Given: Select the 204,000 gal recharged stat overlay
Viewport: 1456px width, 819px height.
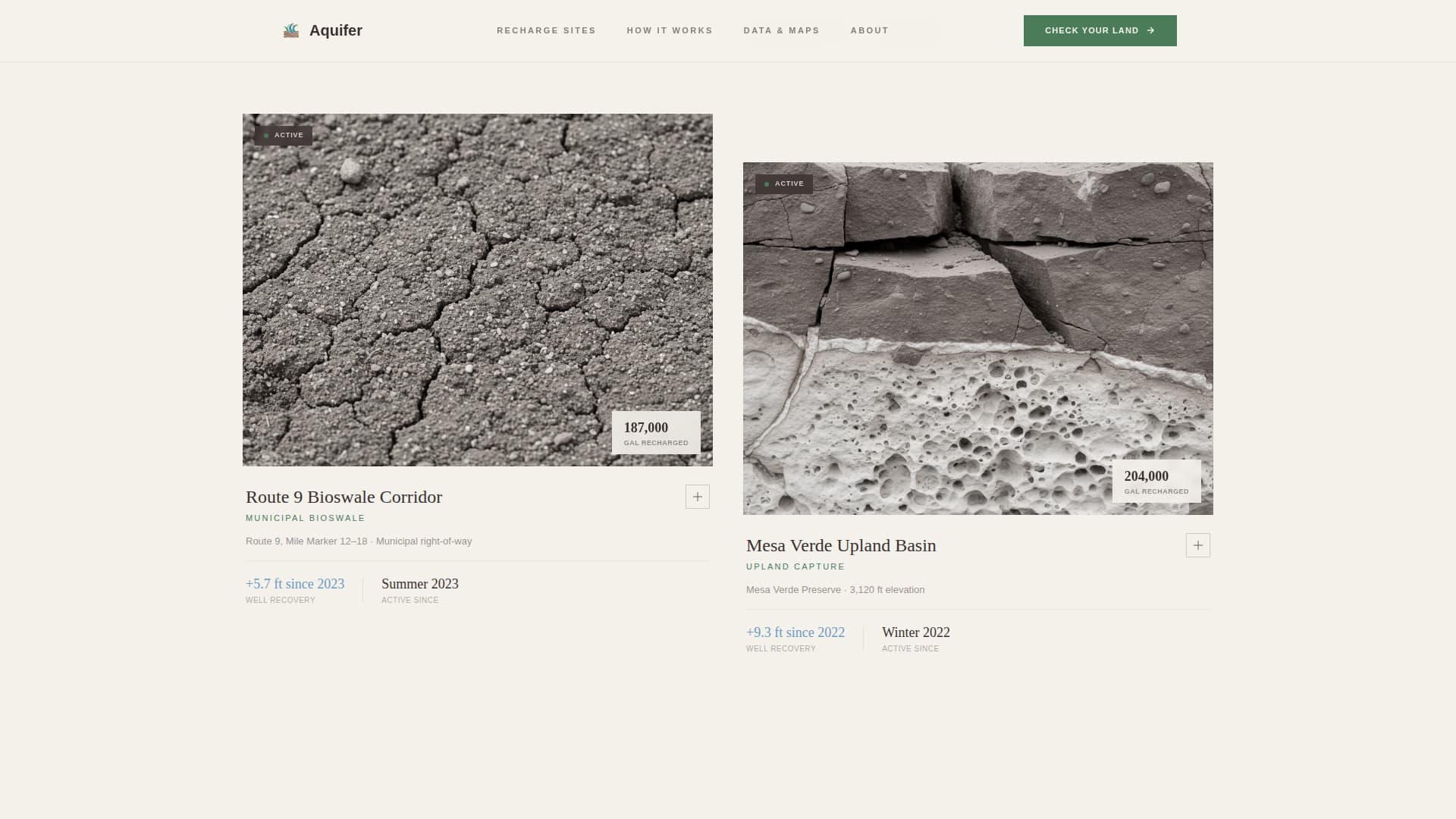Looking at the screenshot, I should click(x=1156, y=481).
